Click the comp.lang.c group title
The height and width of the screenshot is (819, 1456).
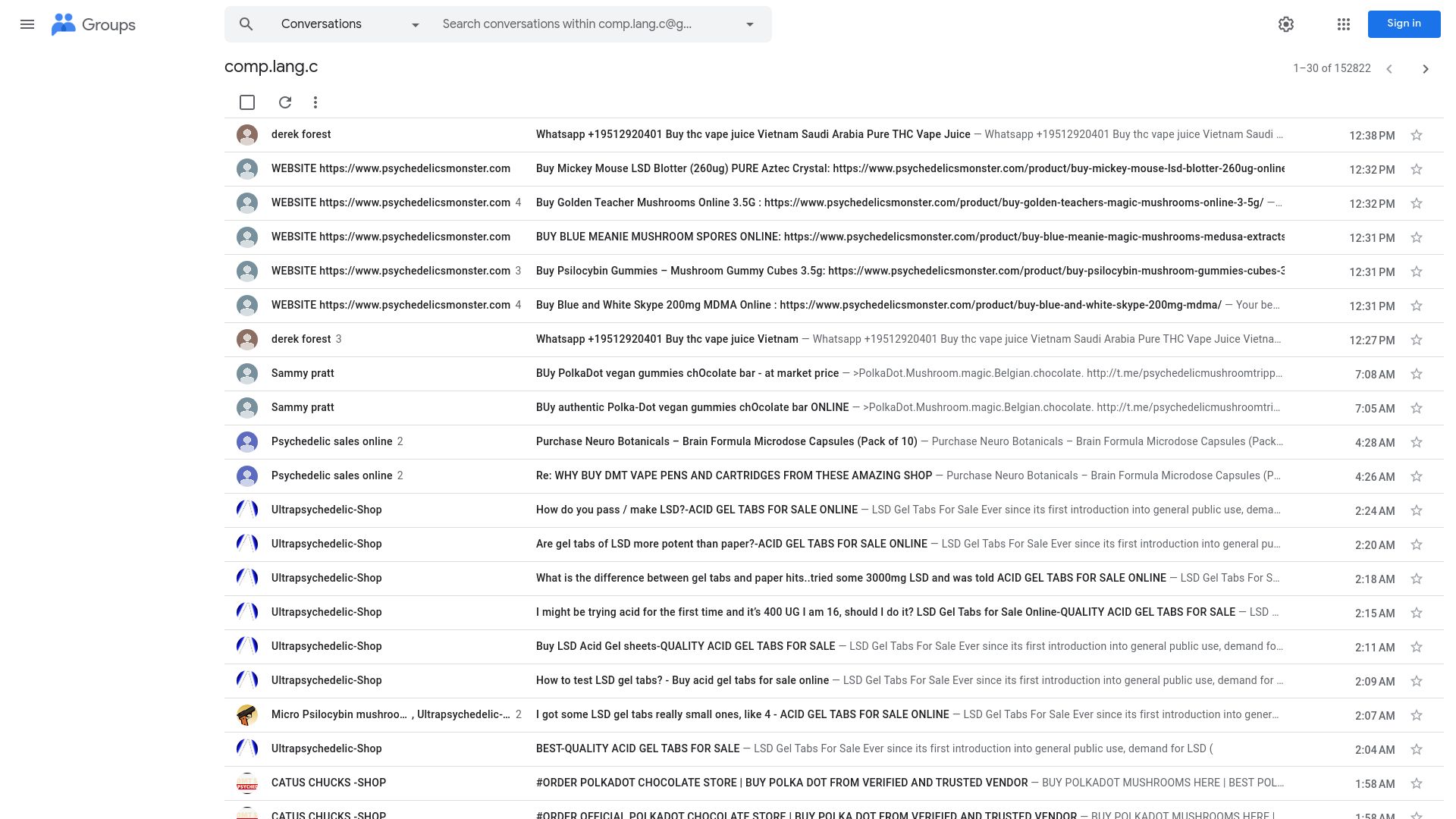pyautogui.click(x=271, y=67)
